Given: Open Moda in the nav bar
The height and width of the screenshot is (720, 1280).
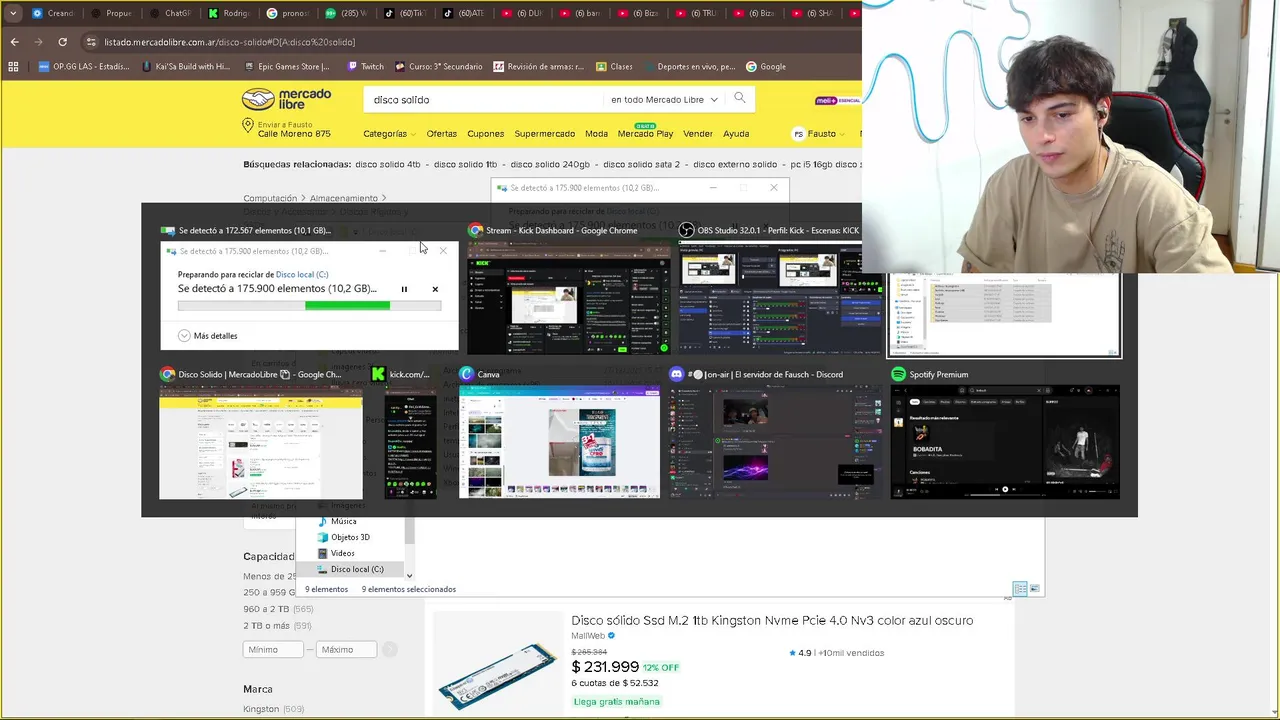Looking at the screenshot, I should tap(596, 134).
